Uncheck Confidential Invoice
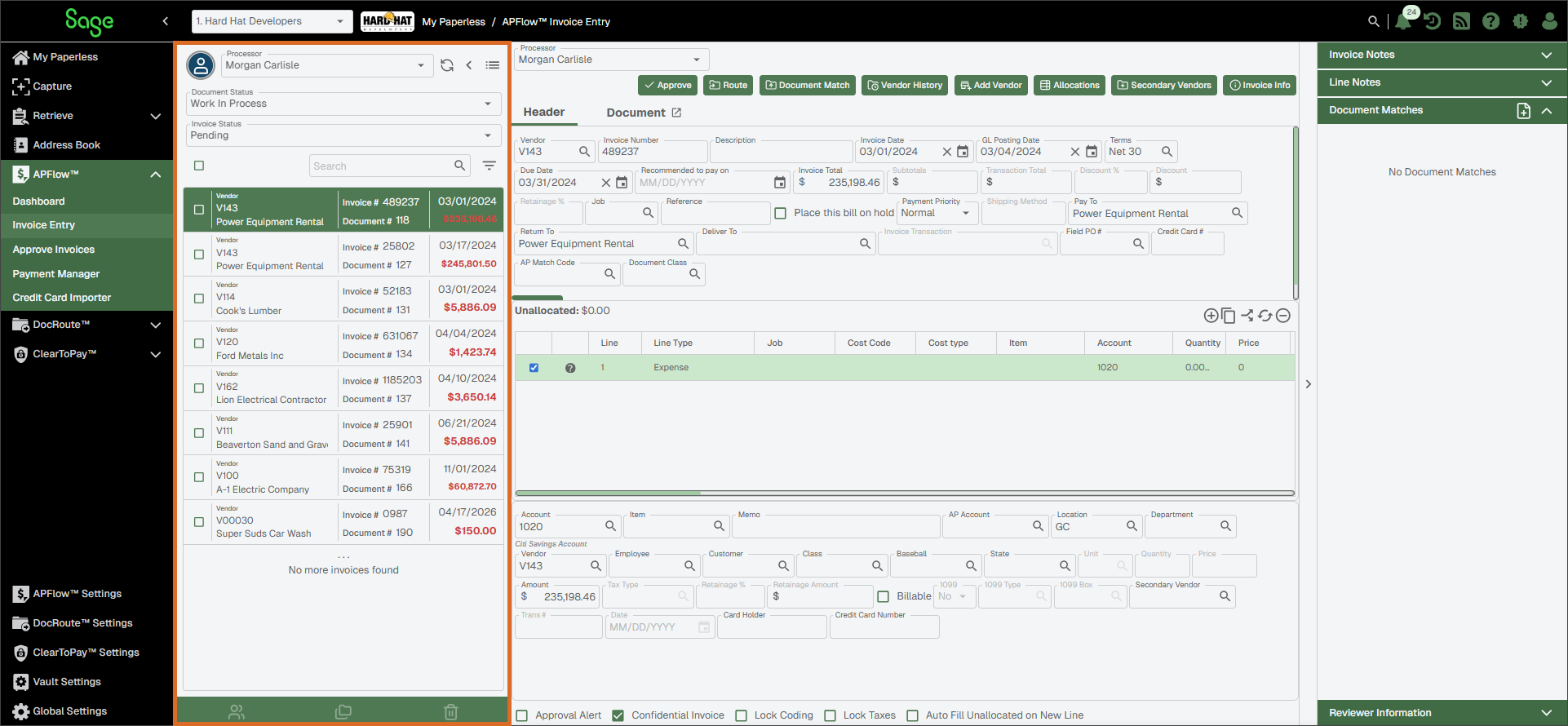 pyautogui.click(x=618, y=715)
